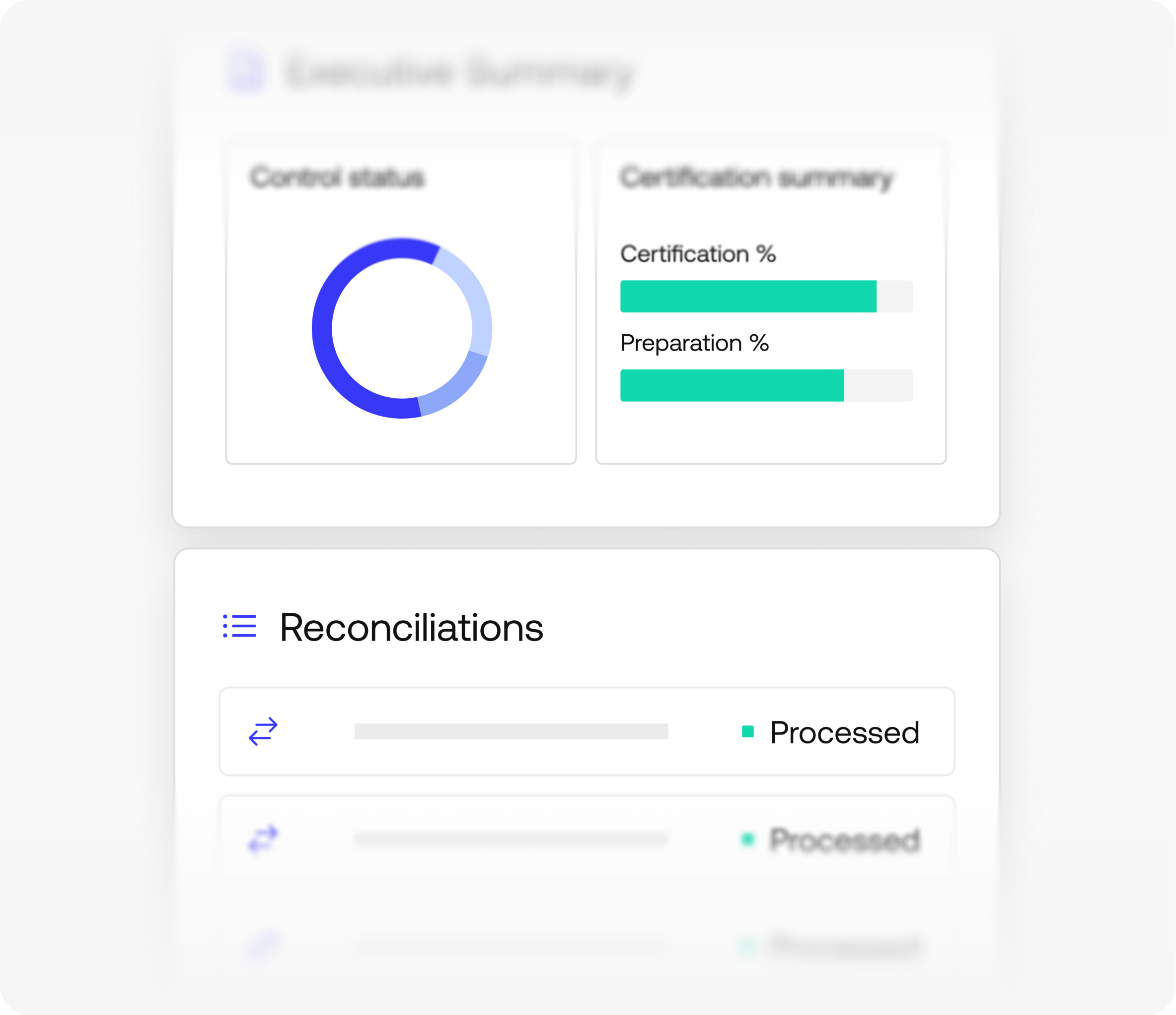
Task: Select the second blurred Processed label
Action: click(845, 840)
